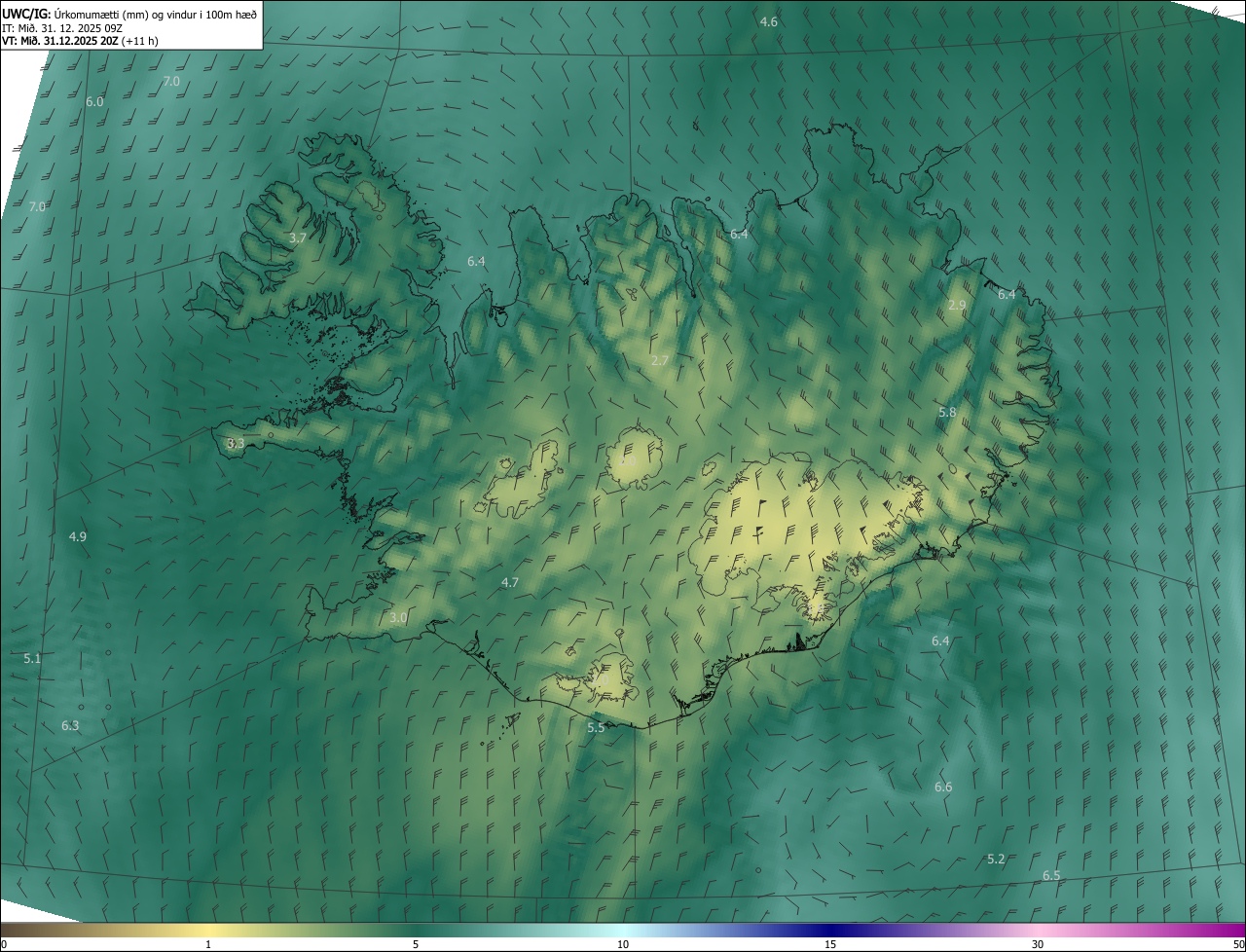
Task: Select the 5.8 value label
Action: click(x=947, y=413)
